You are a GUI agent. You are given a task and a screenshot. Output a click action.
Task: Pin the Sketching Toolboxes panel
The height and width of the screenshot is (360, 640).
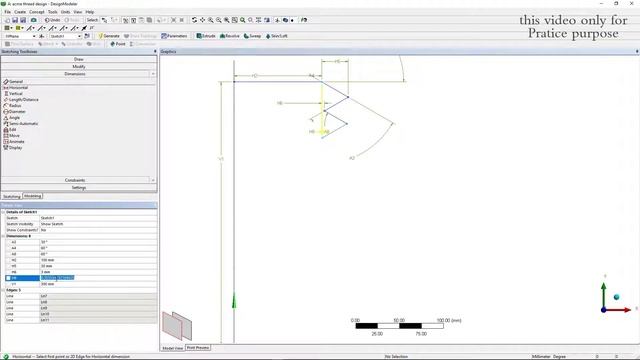[155, 51]
